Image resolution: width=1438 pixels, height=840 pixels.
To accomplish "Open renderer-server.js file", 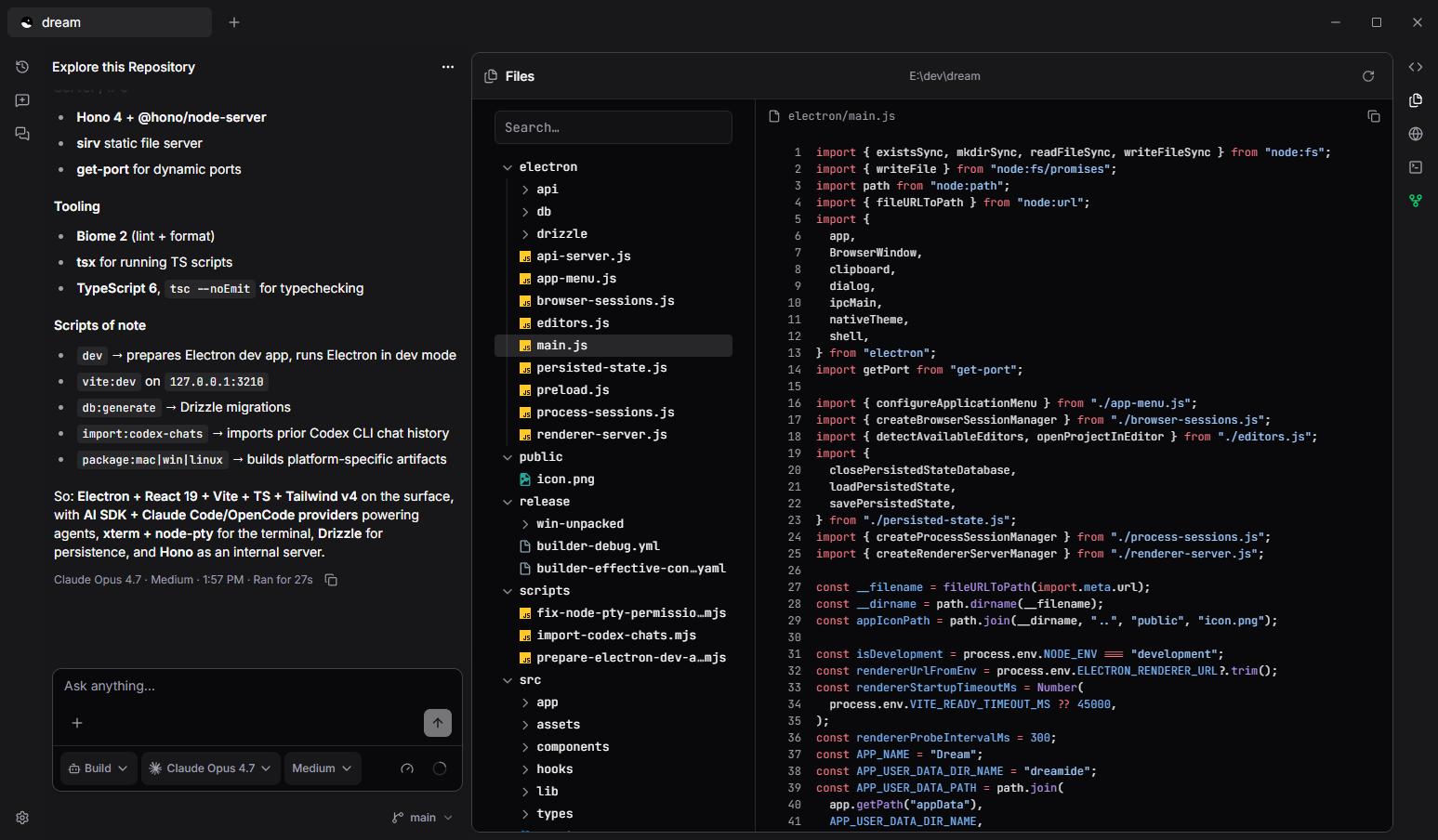I will coord(613,435).
